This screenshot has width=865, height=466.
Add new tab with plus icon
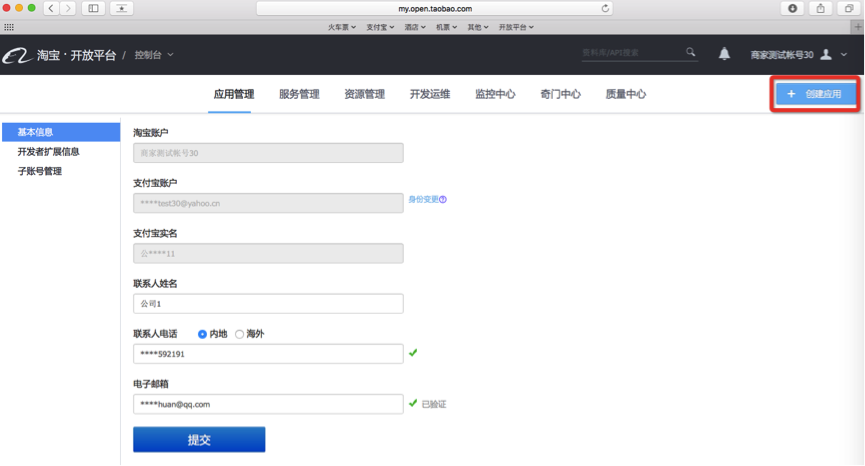point(858,26)
